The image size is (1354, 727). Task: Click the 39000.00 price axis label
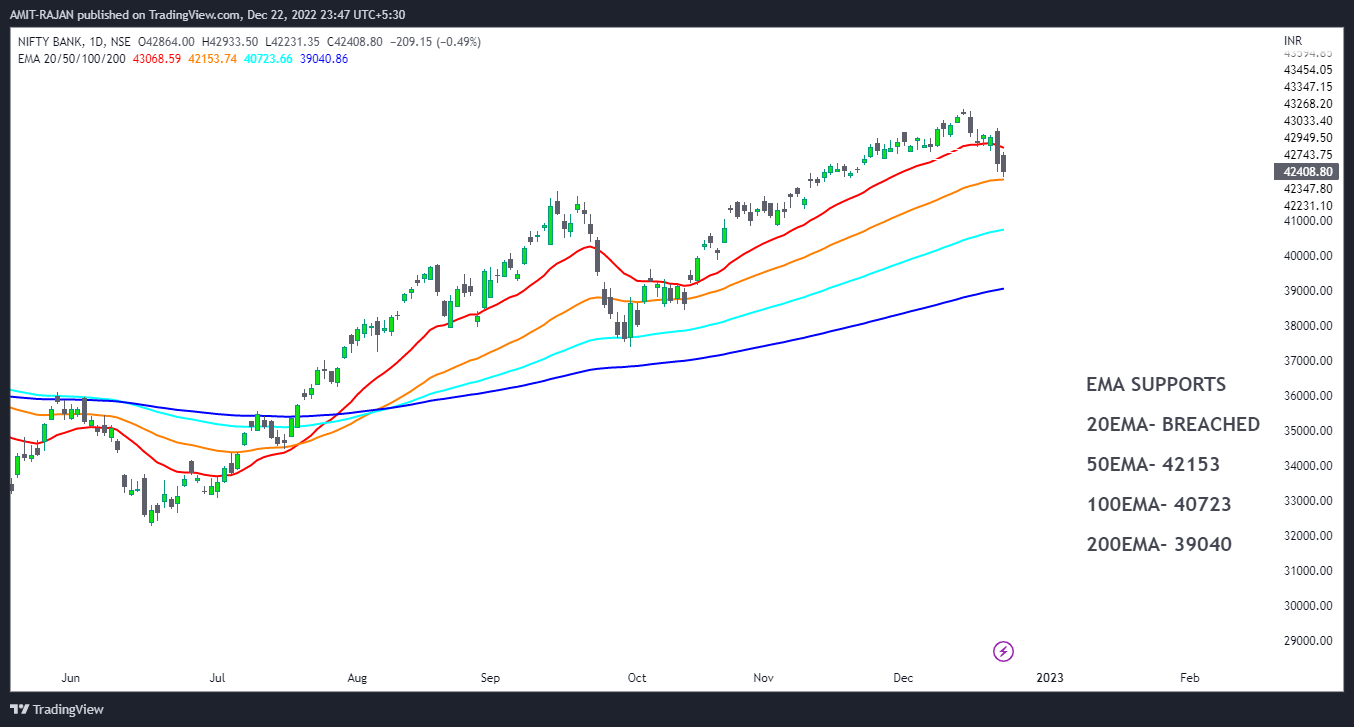click(x=1308, y=291)
